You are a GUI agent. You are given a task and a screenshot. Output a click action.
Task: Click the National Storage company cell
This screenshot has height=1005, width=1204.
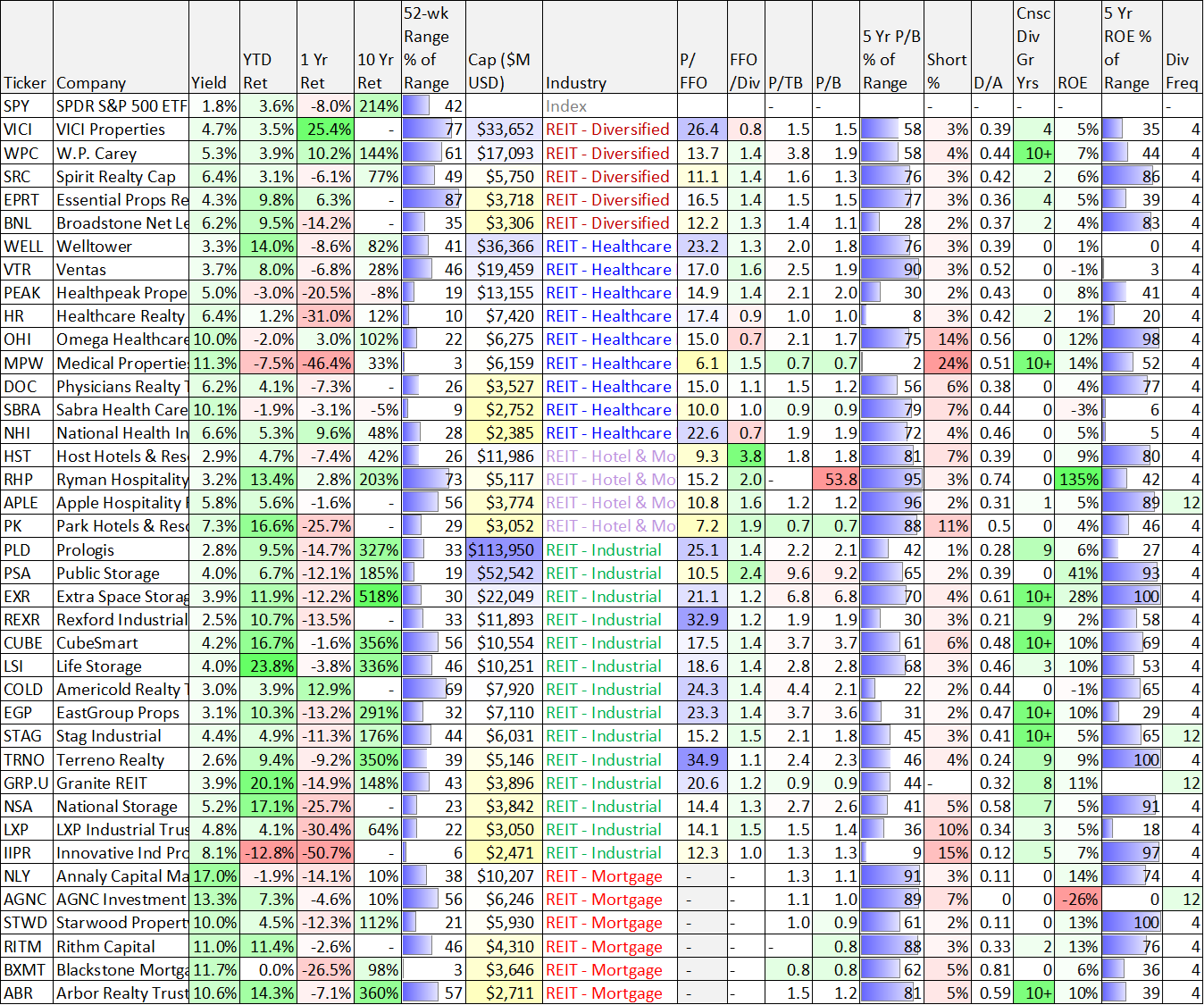click(x=121, y=806)
